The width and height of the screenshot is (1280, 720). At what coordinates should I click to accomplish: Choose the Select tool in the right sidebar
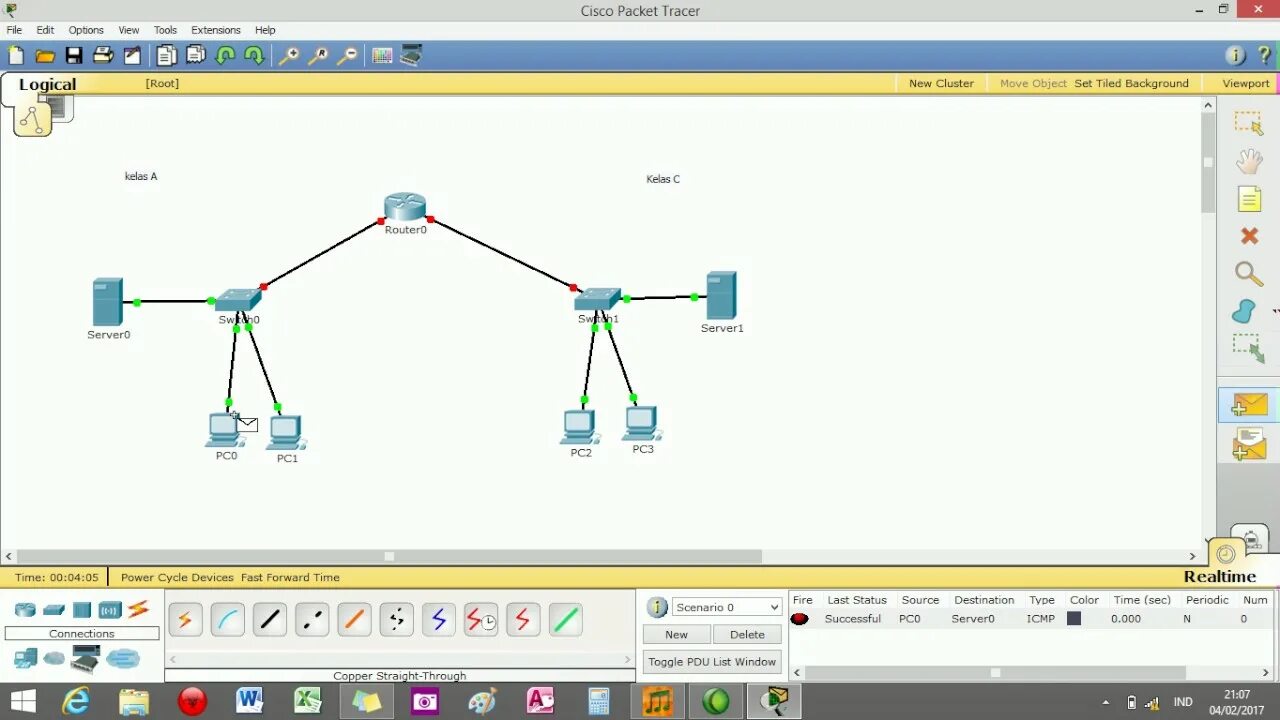[x=1248, y=124]
